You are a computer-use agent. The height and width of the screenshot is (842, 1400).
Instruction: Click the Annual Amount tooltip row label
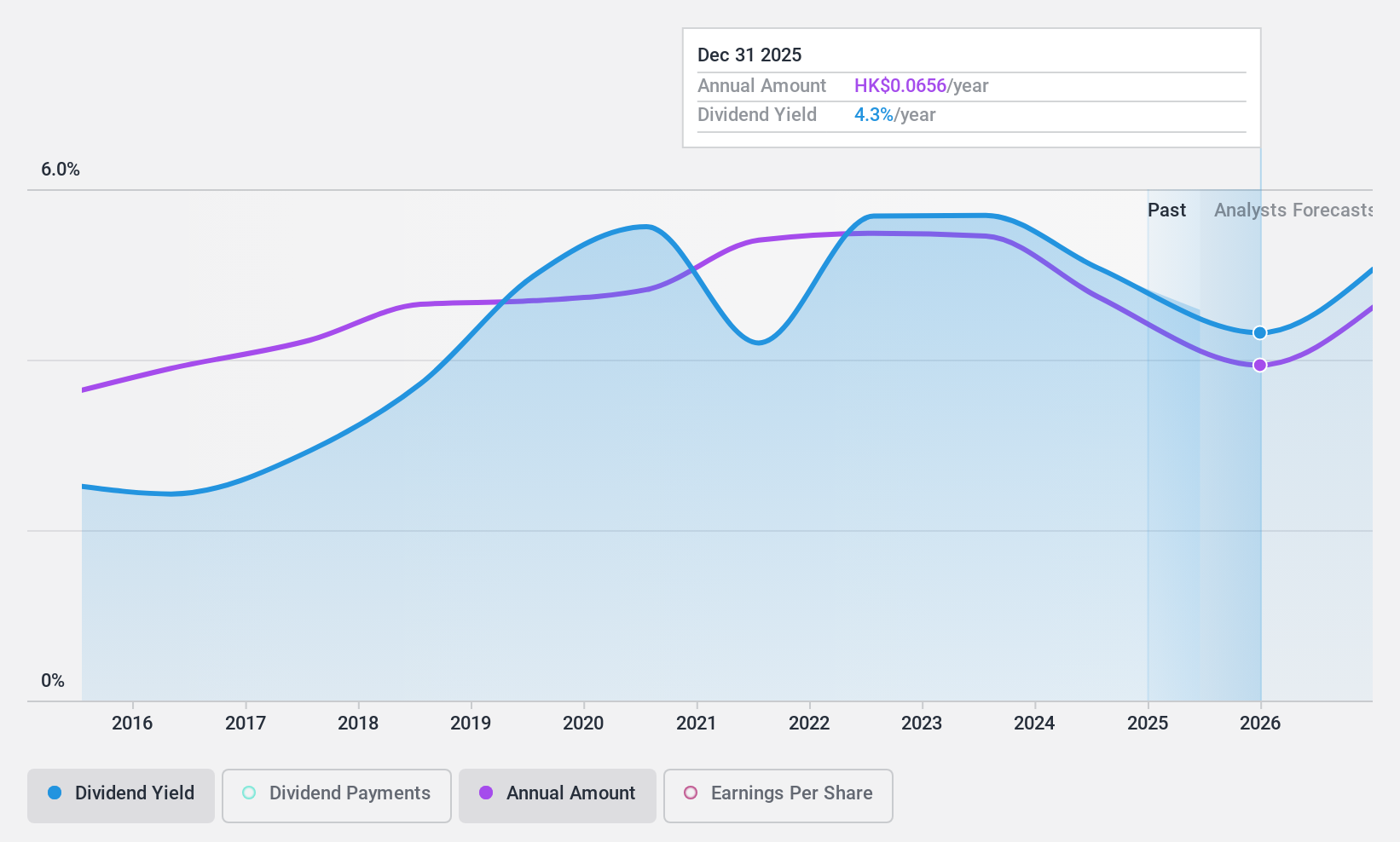[761, 86]
